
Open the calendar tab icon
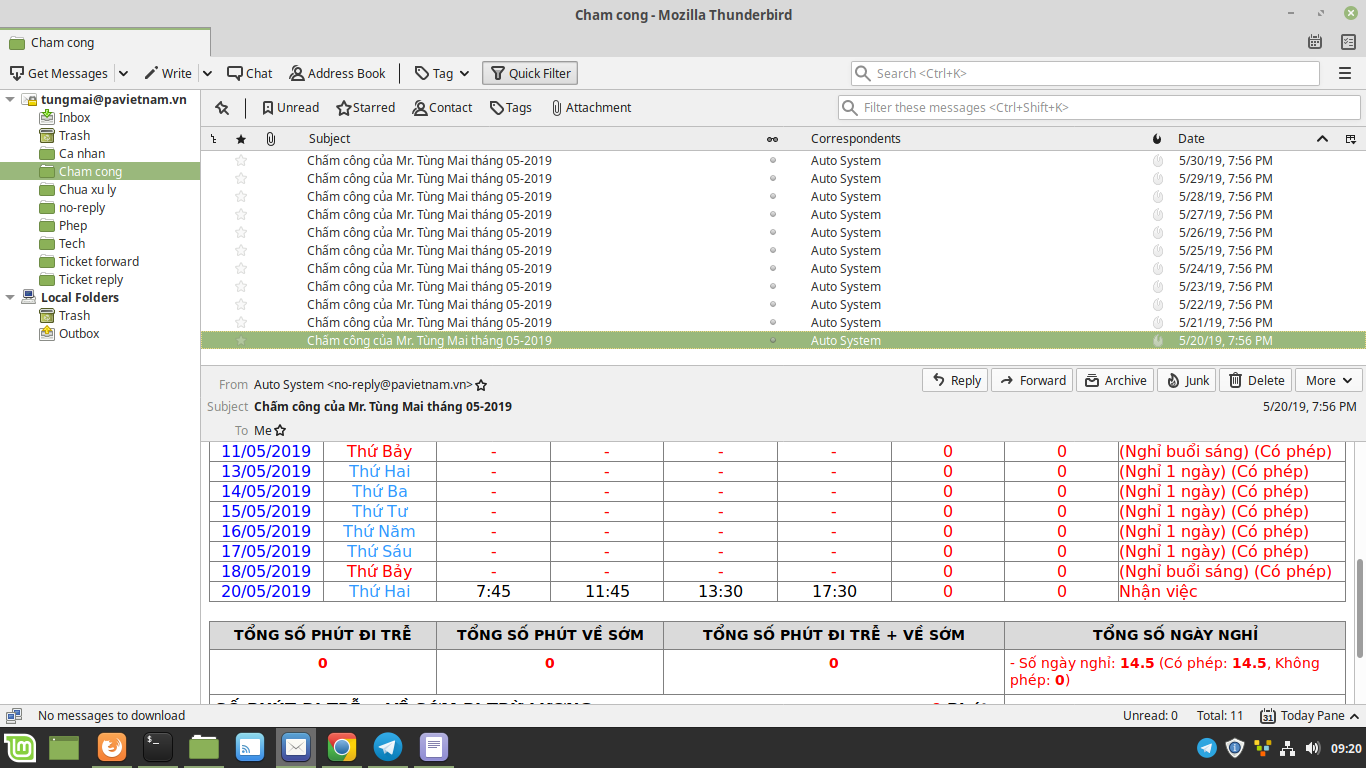click(1315, 42)
